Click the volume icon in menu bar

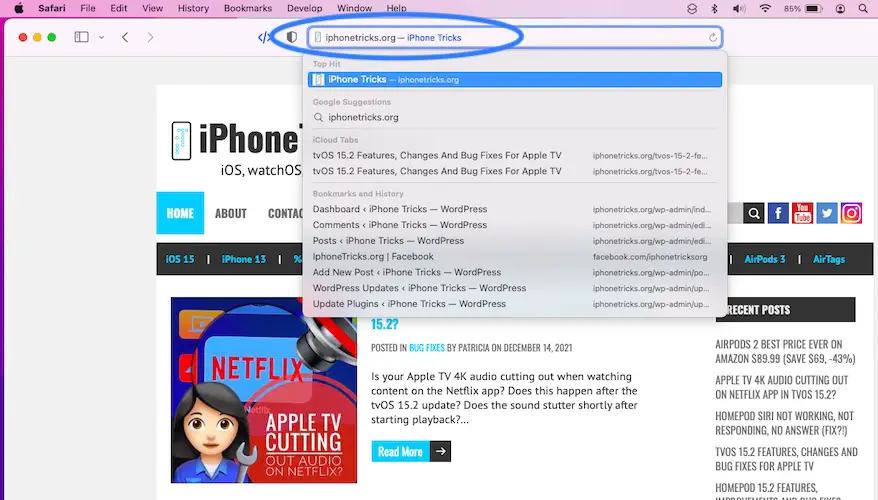coord(739,8)
